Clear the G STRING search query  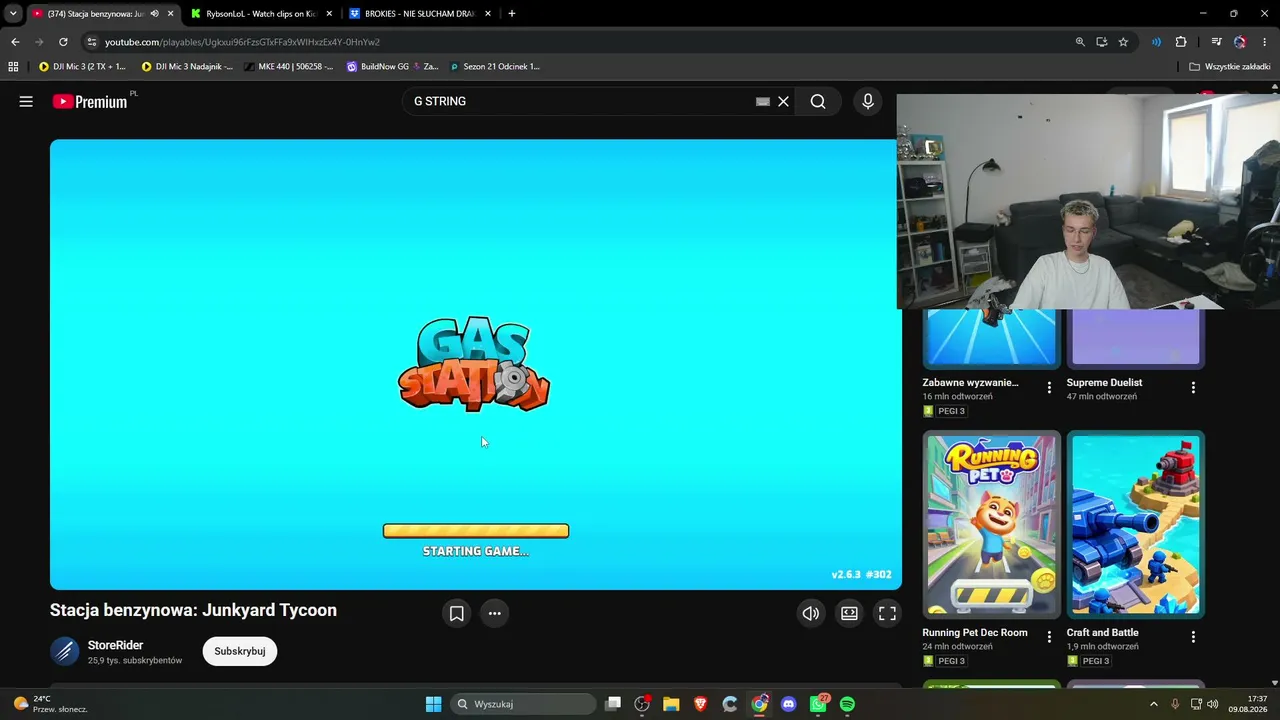[x=784, y=101]
